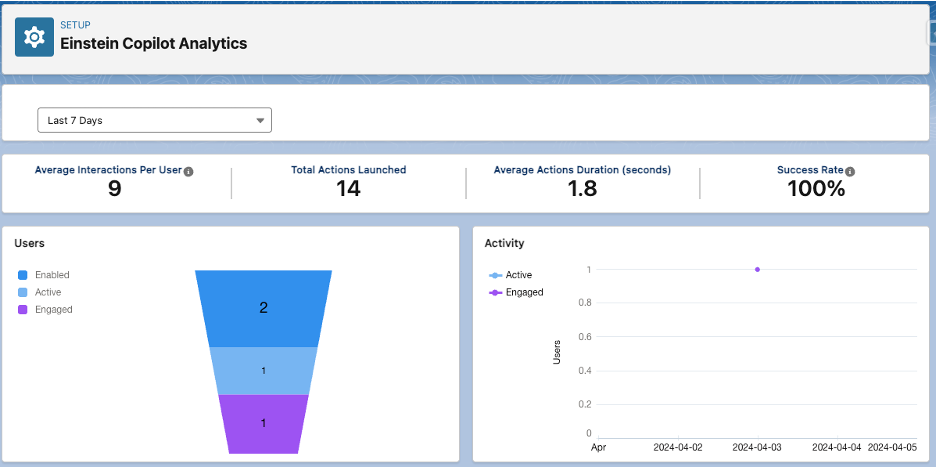Viewport: 936px width, 468px height.
Task: Click the Average Actions Duration value 1.8
Action: click(x=582, y=189)
